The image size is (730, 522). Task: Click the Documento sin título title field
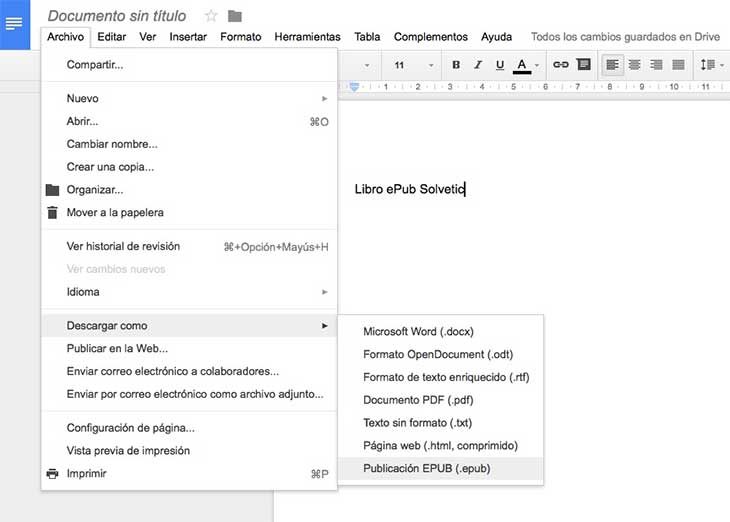117,16
